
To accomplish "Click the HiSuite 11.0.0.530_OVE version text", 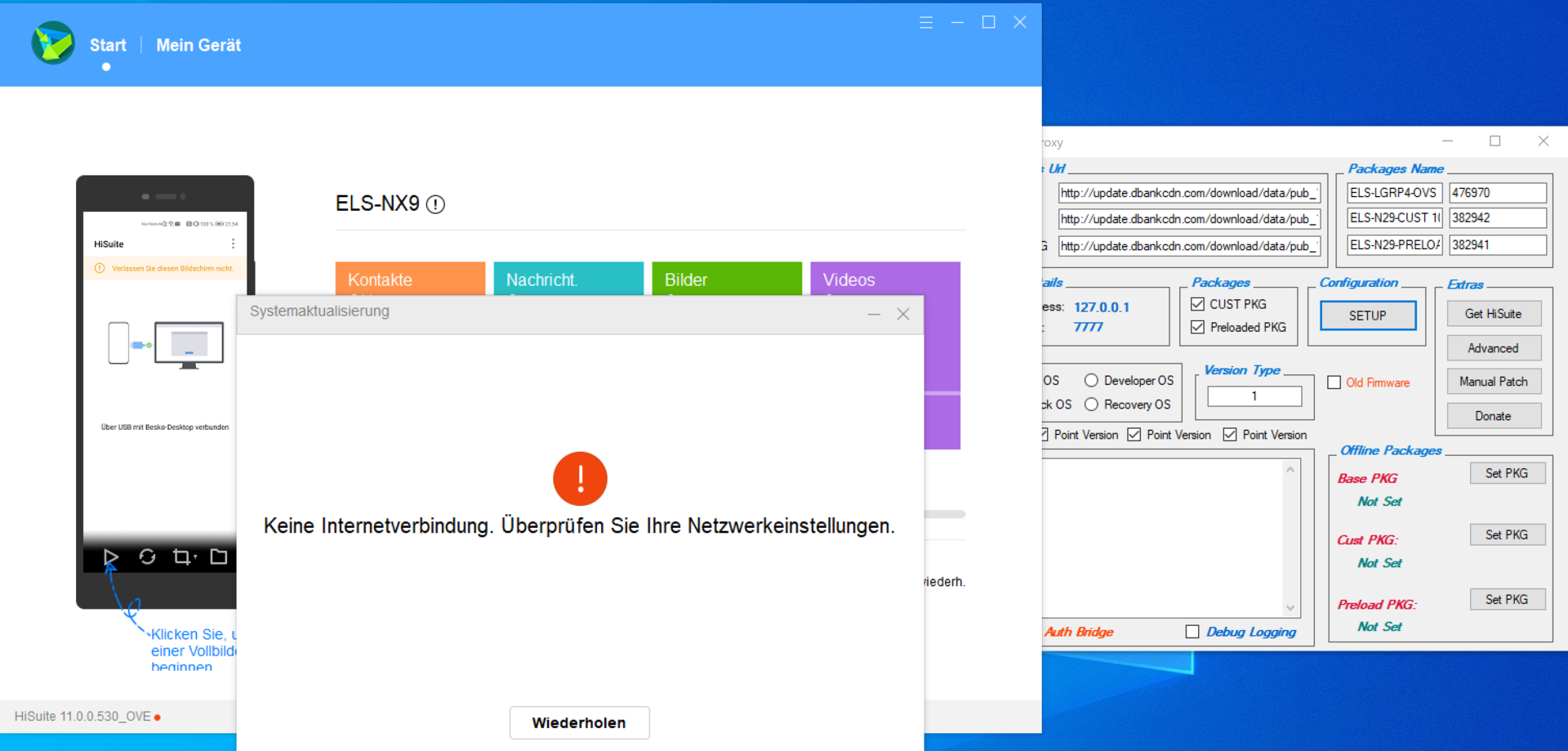I will coord(82,717).
